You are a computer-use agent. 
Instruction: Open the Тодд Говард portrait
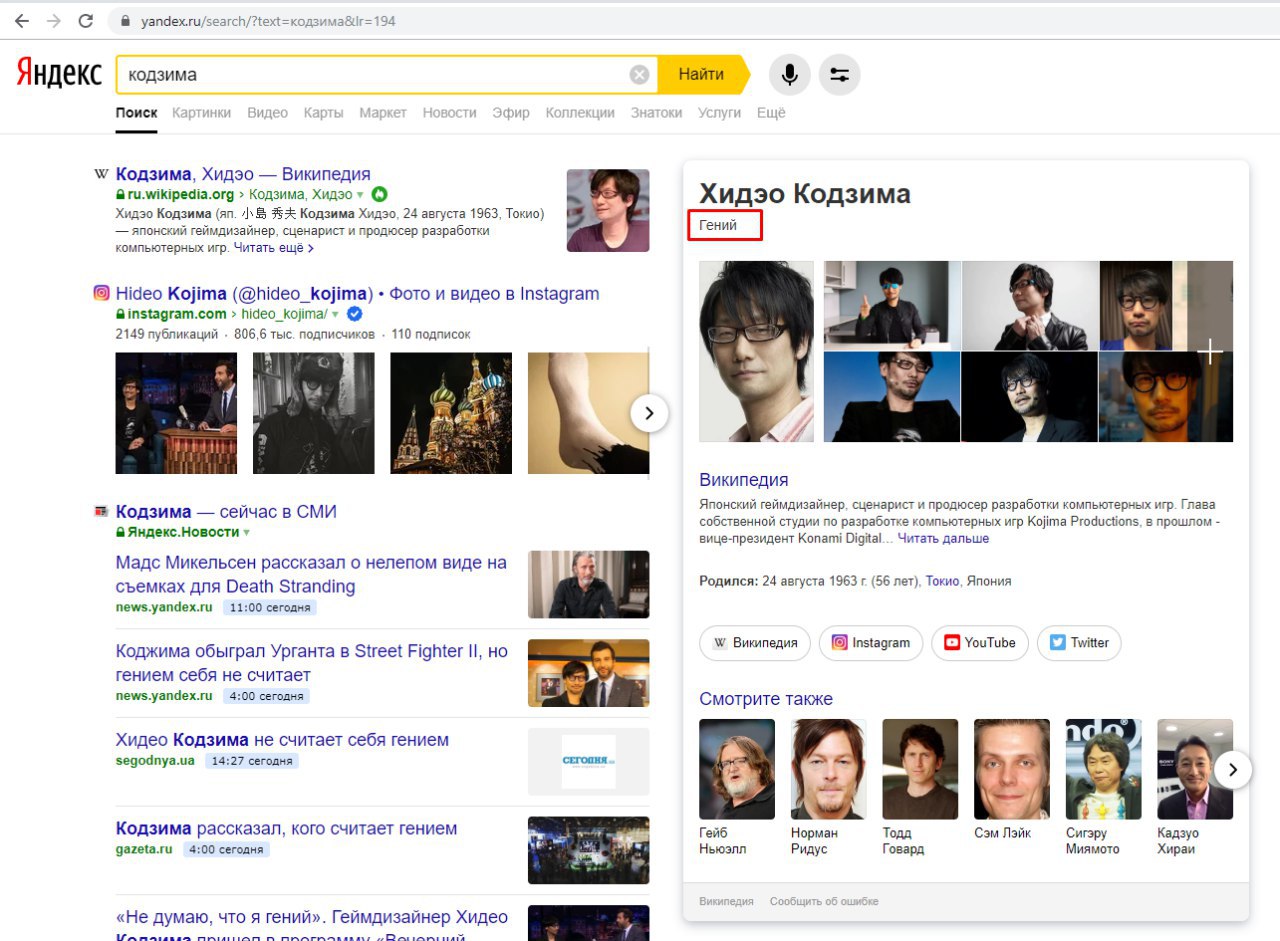click(x=920, y=769)
